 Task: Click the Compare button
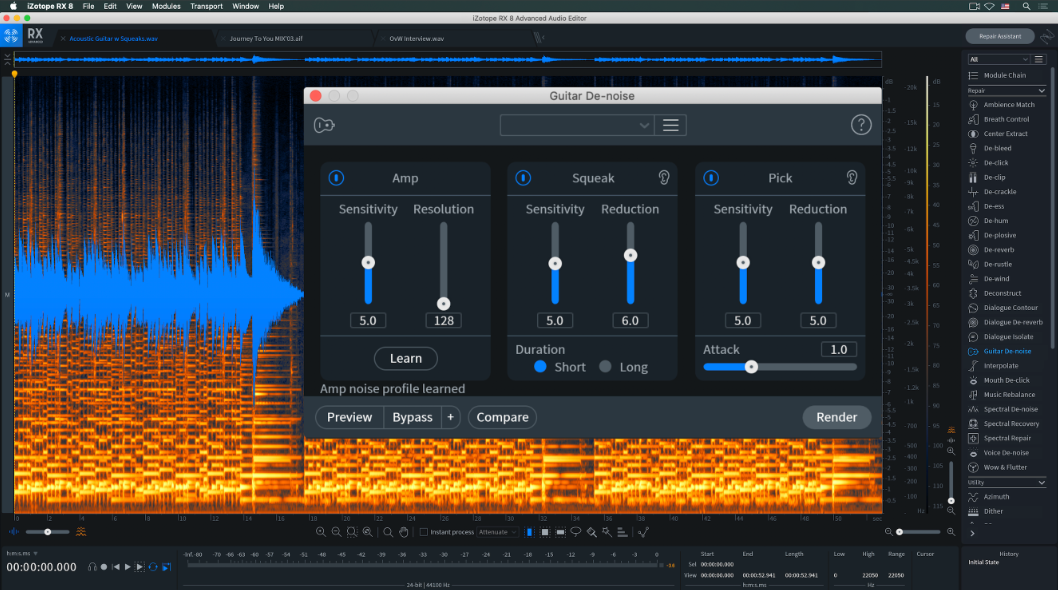tap(503, 417)
